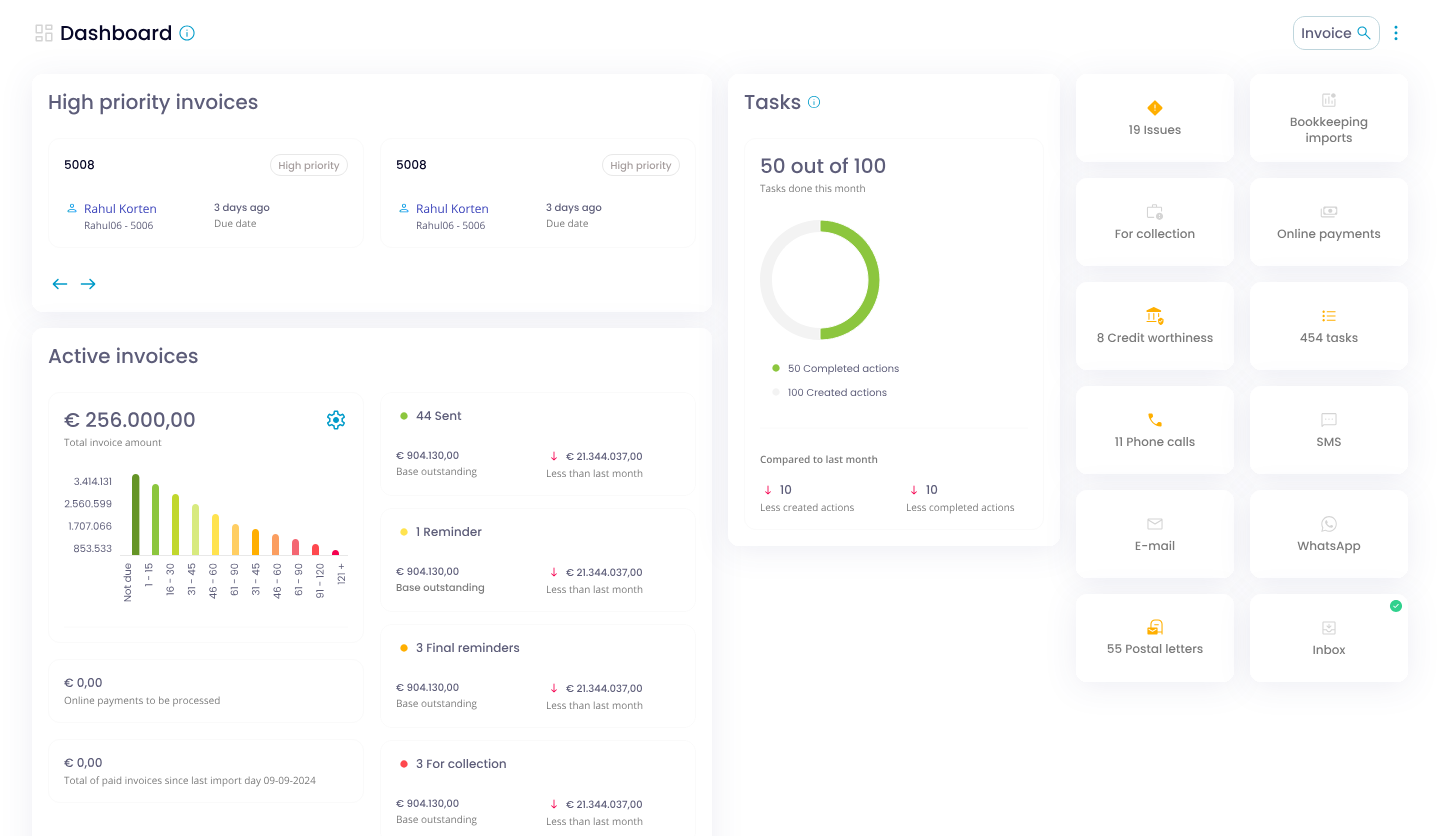
Task: Click the Phone calls icon
Action: (x=1154, y=419)
